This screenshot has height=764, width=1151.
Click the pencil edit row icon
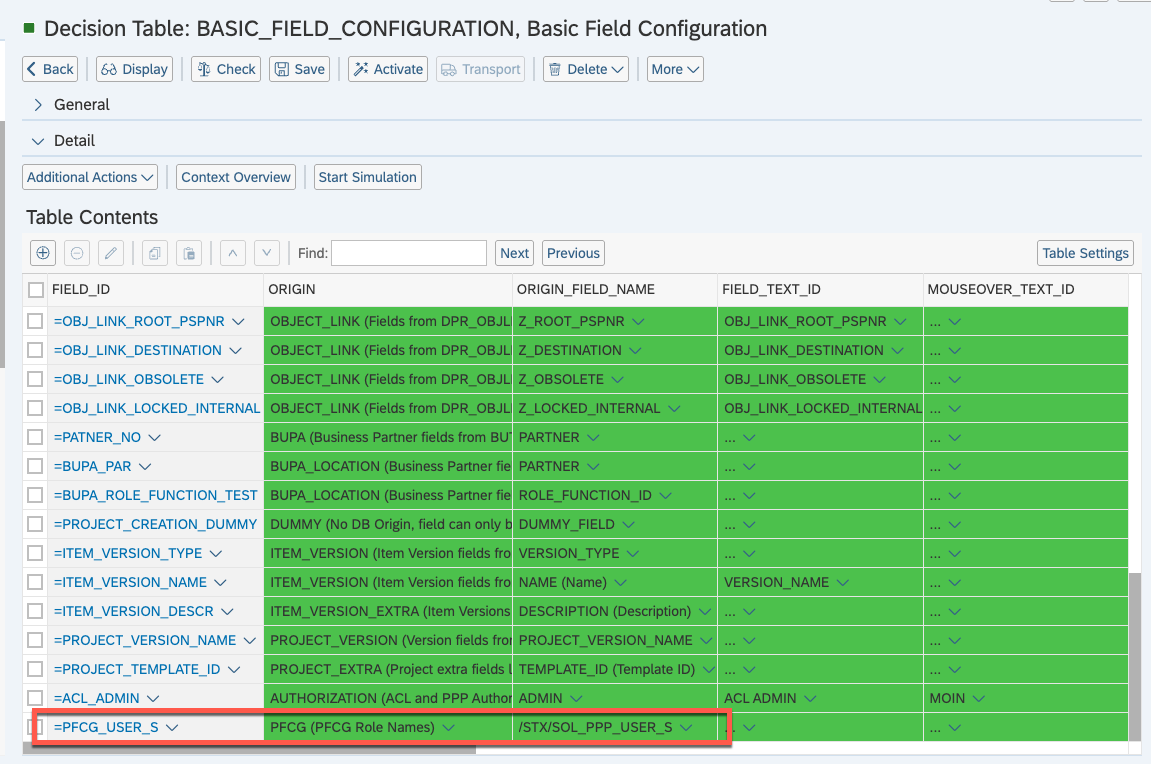click(x=110, y=253)
